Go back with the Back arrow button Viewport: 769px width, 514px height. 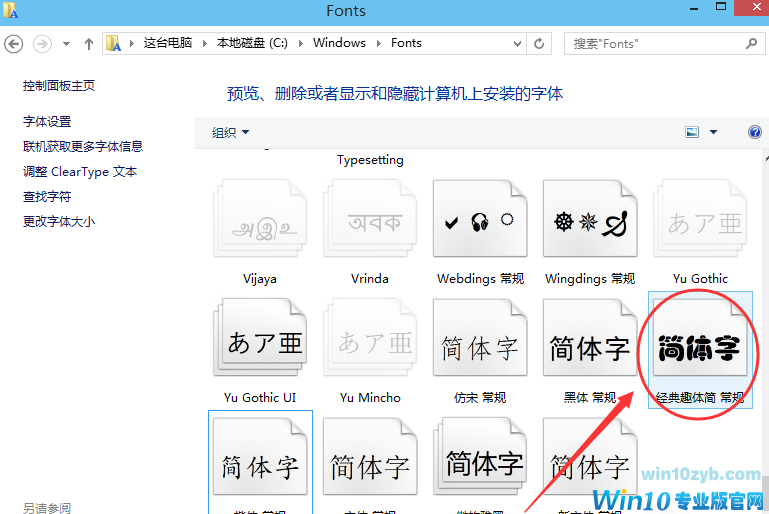14,44
